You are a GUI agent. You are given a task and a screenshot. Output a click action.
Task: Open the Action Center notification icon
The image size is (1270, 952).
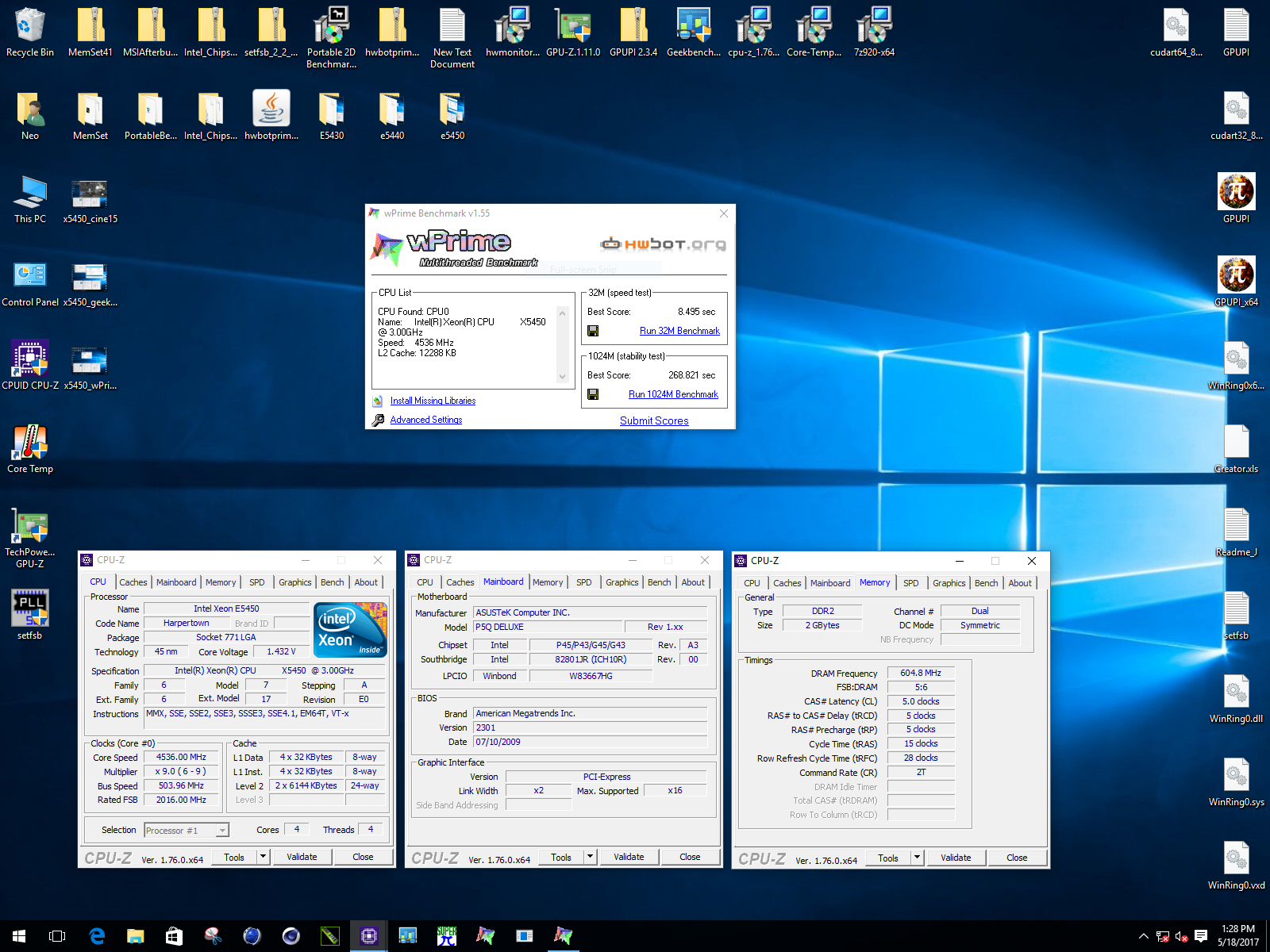pyautogui.click(x=1200, y=936)
